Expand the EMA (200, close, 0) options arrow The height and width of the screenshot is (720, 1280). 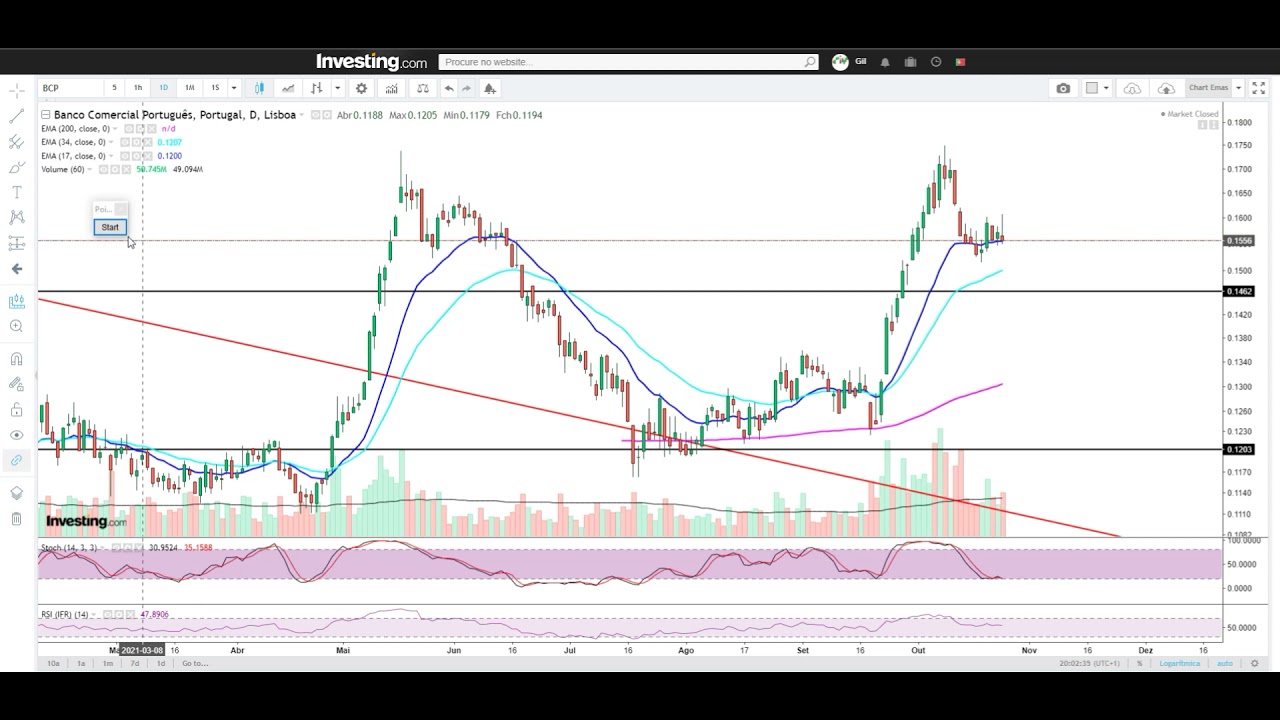tap(115, 129)
